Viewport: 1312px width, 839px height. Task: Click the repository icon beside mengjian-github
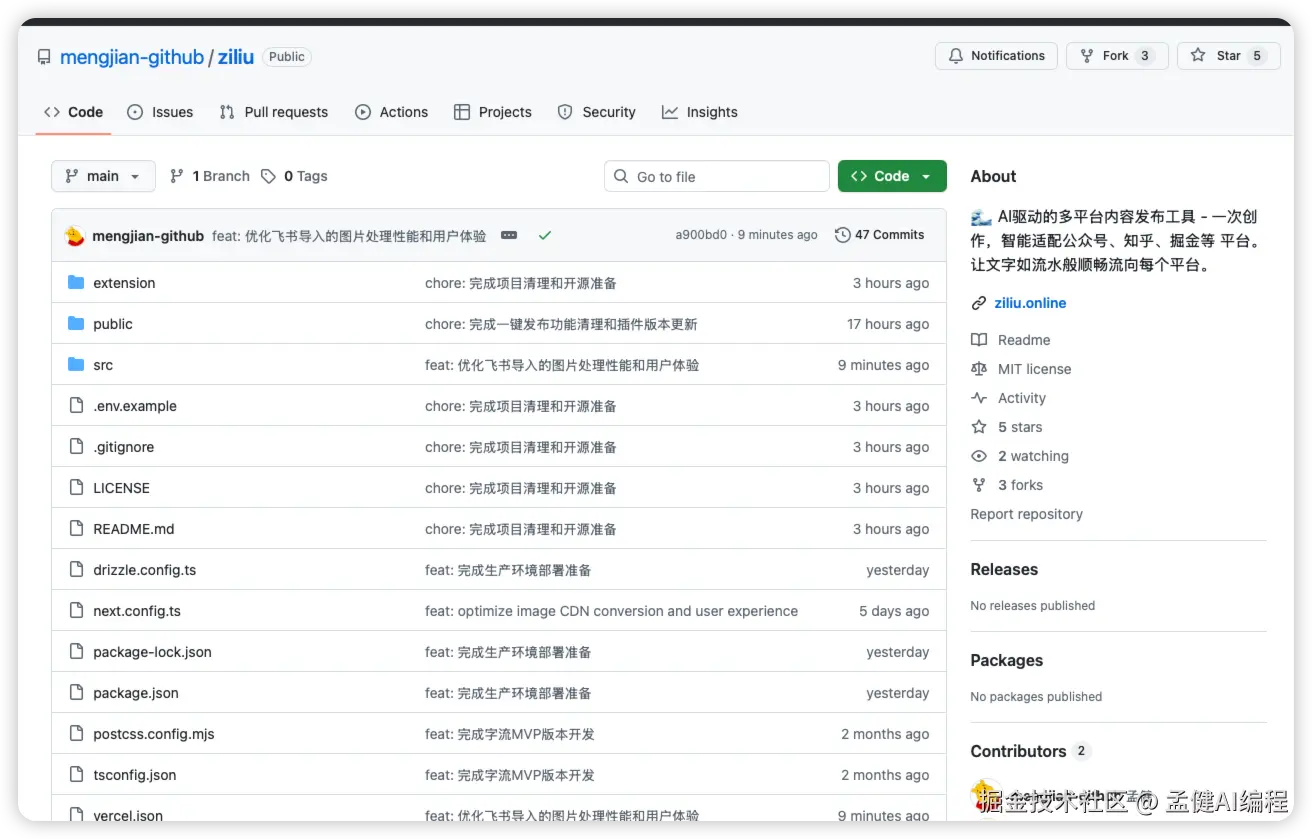[44, 57]
